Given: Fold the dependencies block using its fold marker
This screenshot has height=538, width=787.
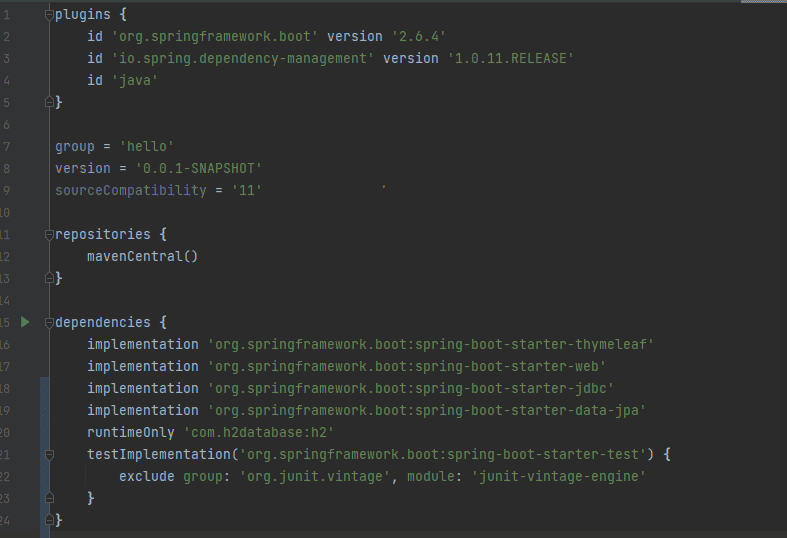Looking at the screenshot, I should click(x=48, y=322).
